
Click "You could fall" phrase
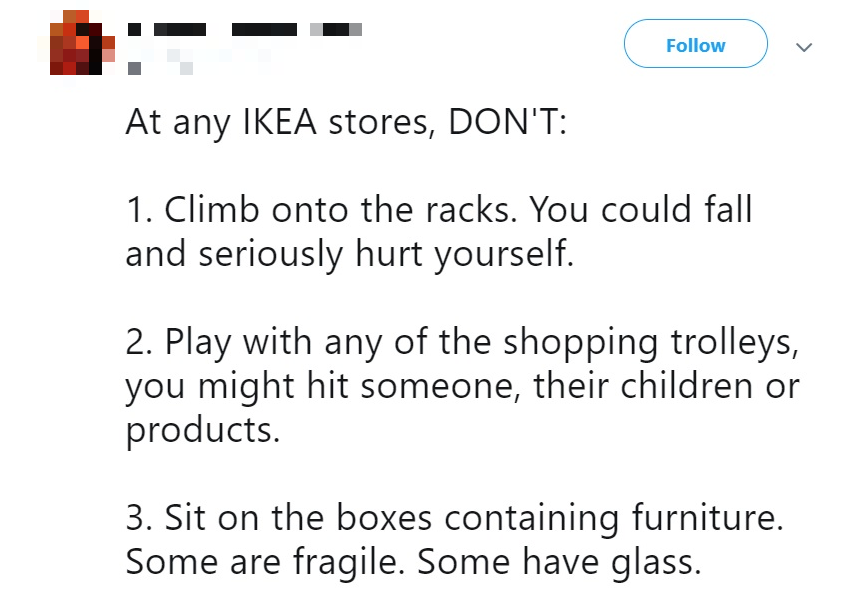click(640, 210)
